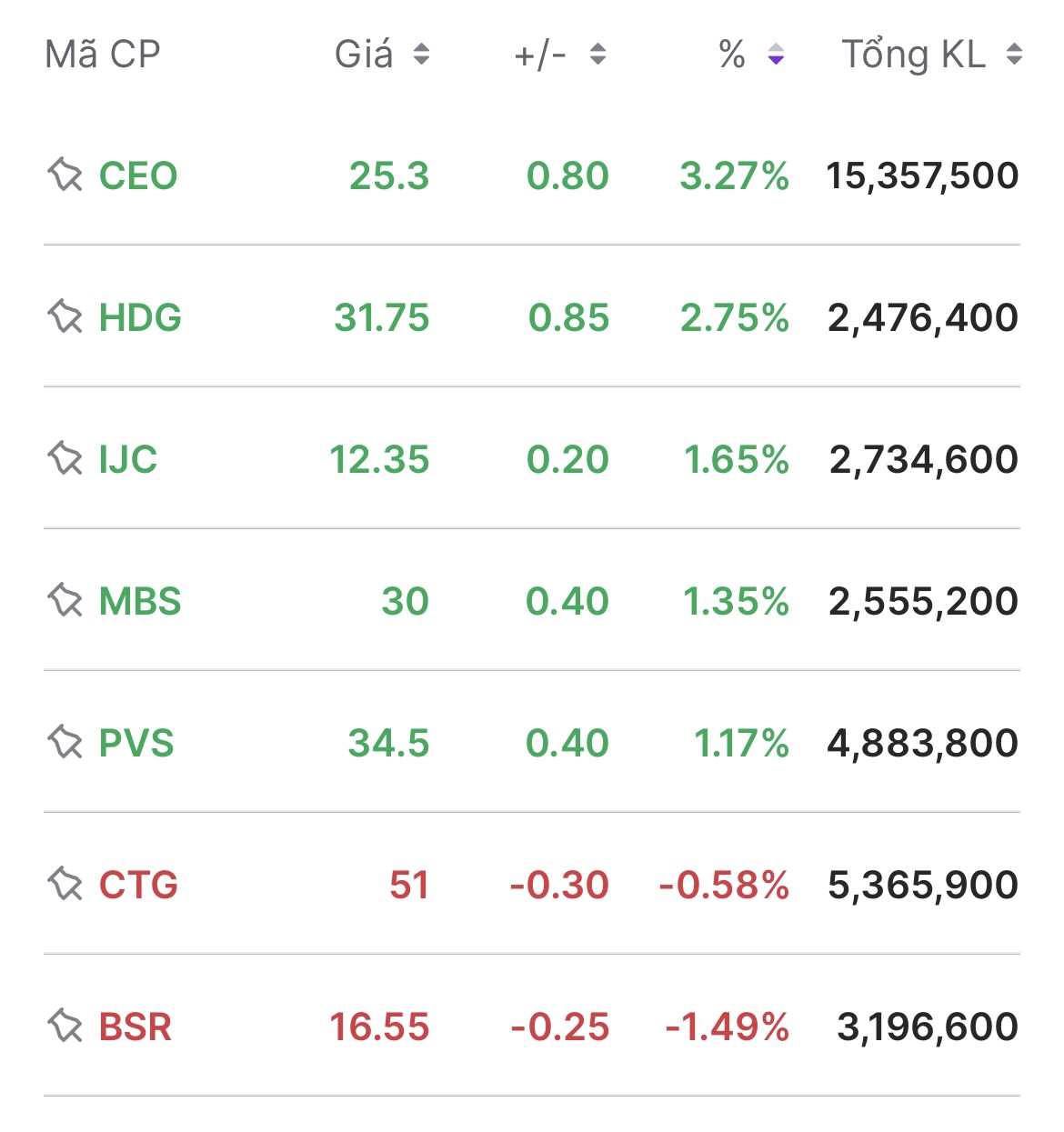Open MBS stock details
The width and height of the screenshot is (1064, 1132).
(x=140, y=601)
